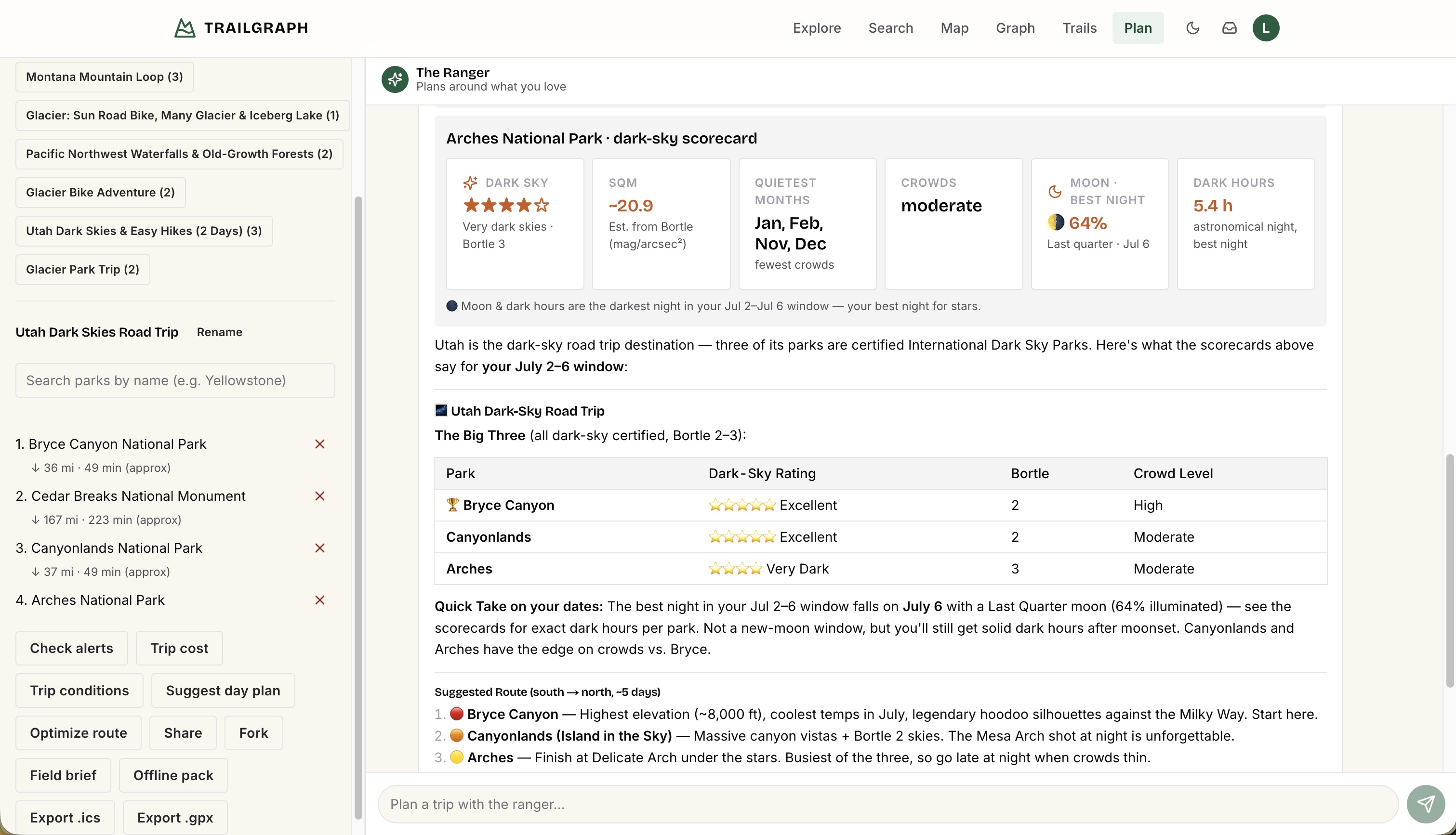The image size is (1456, 835).
Task: Remove Canyonlands National Park stop
Action: (320, 548)
